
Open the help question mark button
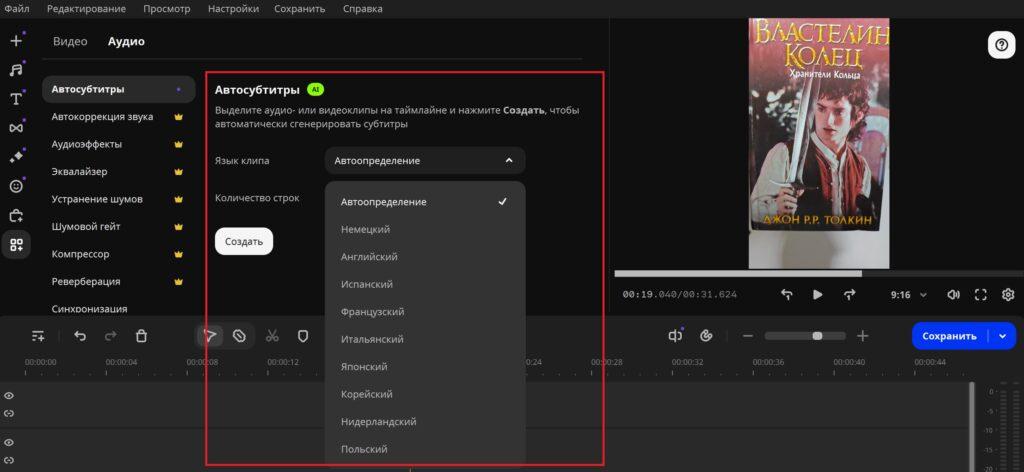pos(1001,45)
